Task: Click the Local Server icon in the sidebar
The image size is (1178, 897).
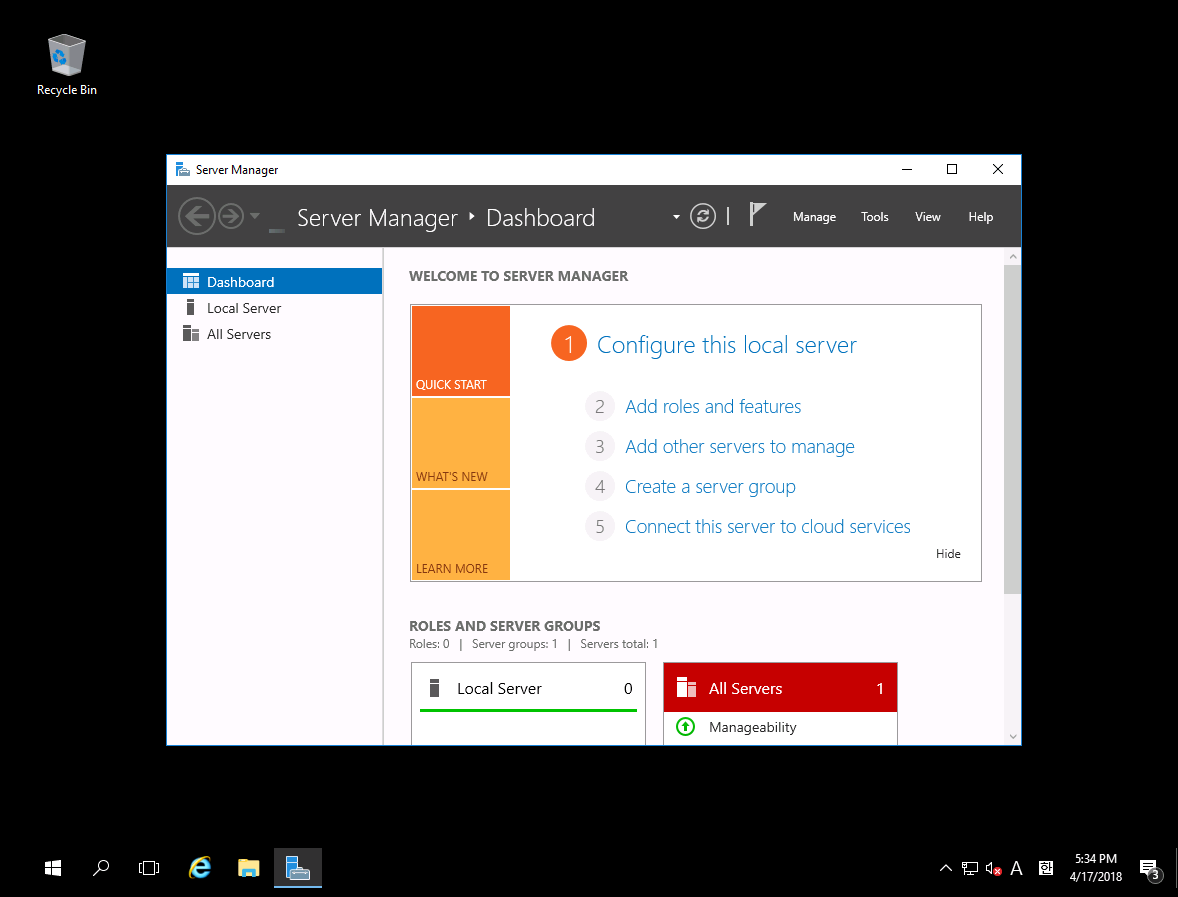Action: [191, 308]
